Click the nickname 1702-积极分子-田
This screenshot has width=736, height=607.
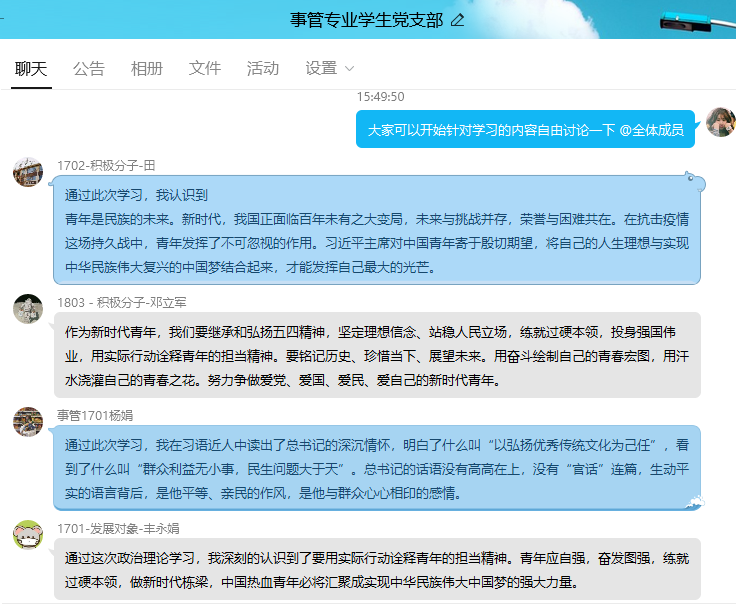click(106, 165)
